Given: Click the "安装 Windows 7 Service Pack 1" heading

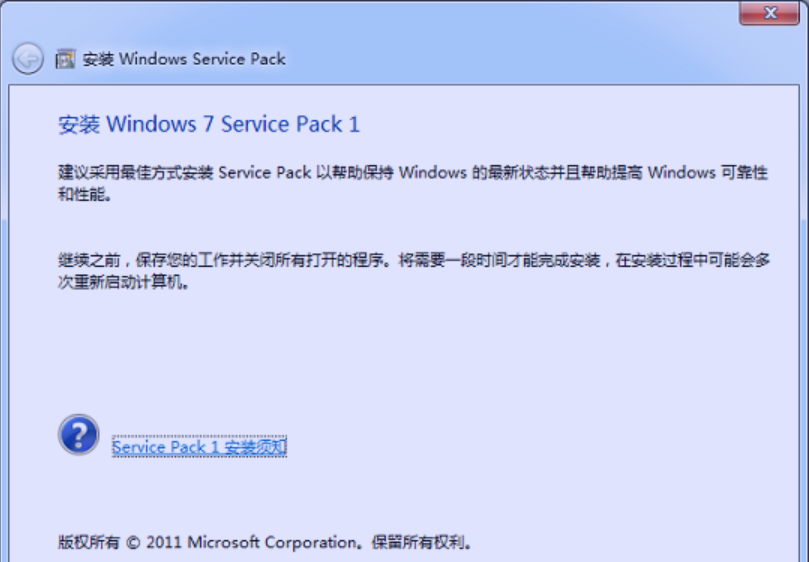Looking at the screenshot, I should point(209,125).
